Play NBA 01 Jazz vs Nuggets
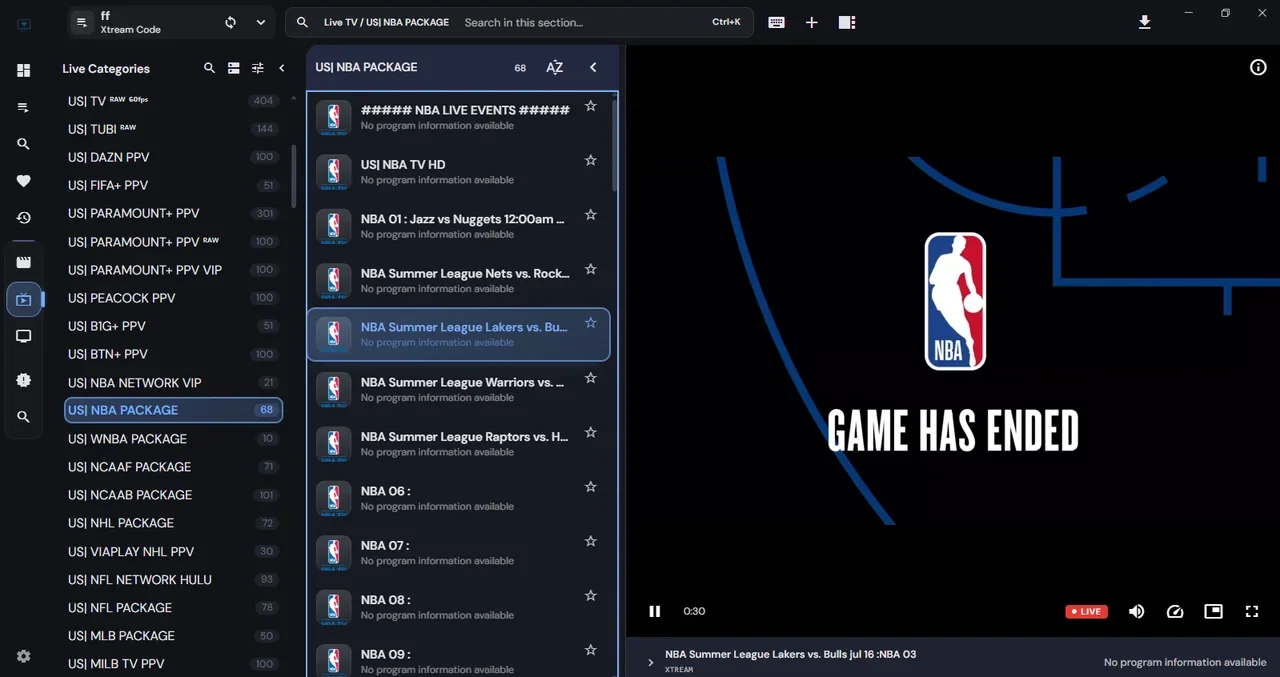Screen dimensions: 1280x677 point(458,226)
